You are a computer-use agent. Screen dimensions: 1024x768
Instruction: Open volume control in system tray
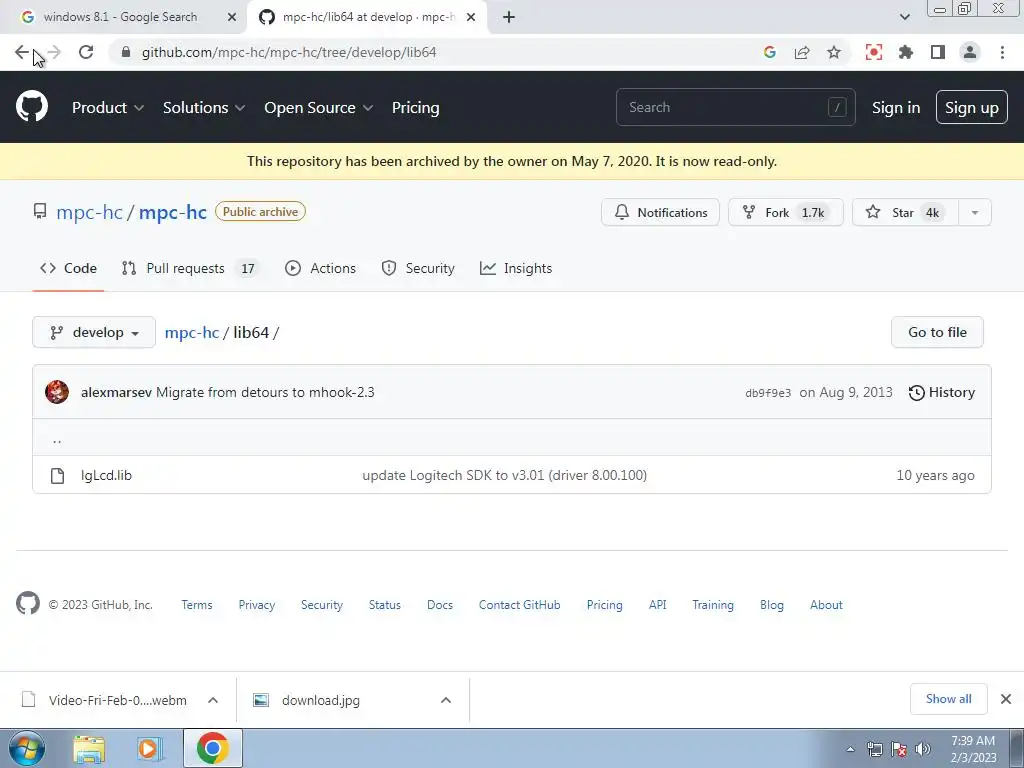point(923,749)
